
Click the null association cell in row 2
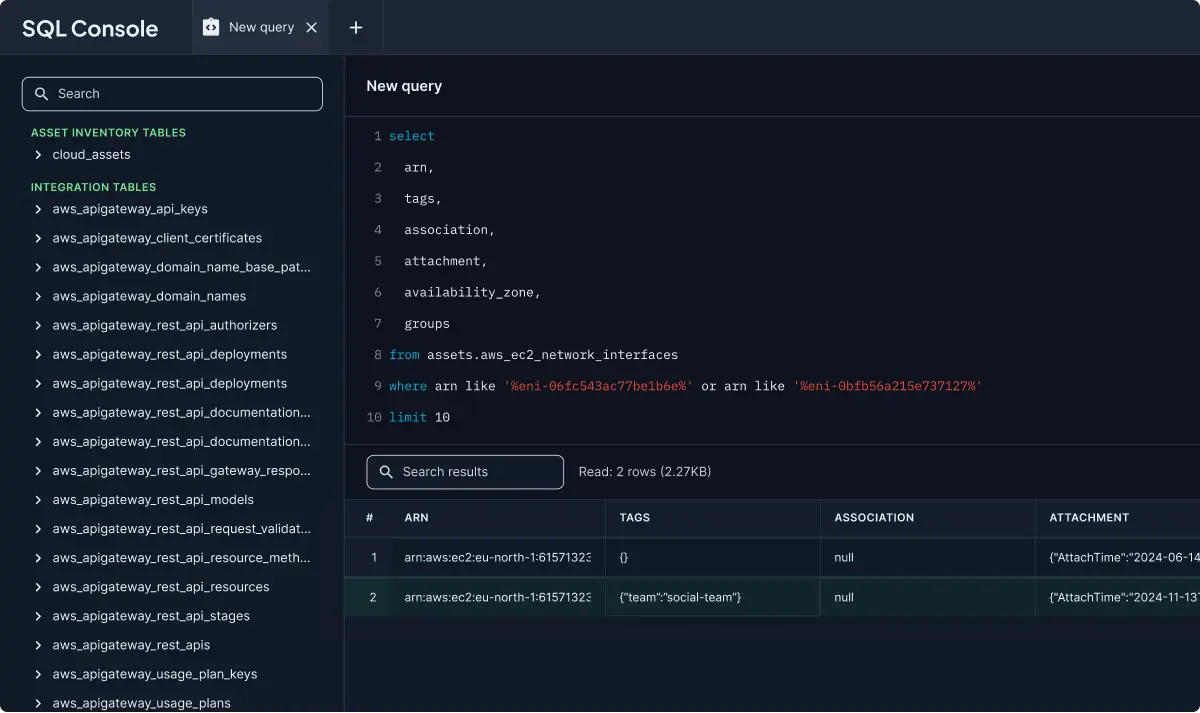[928, 597]
